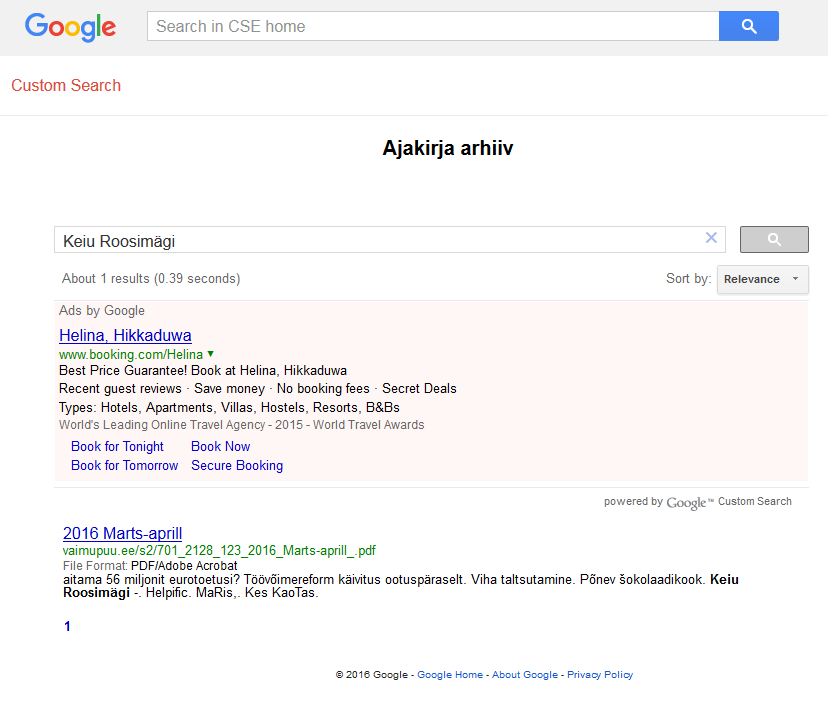Go to results page 1
Screen dimensions: 828x703
point(67,626)
